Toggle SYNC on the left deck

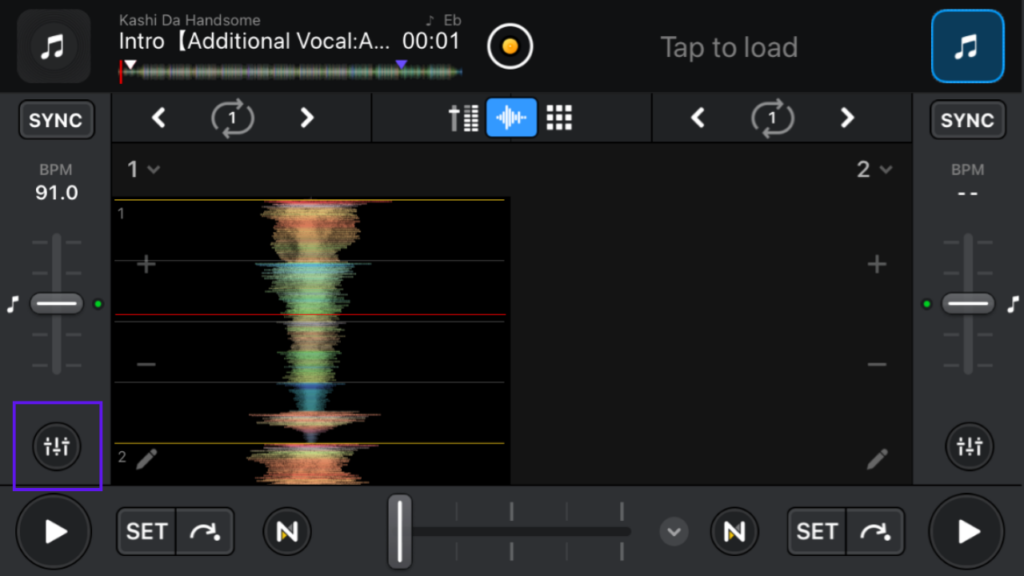[x=56, y=120]
